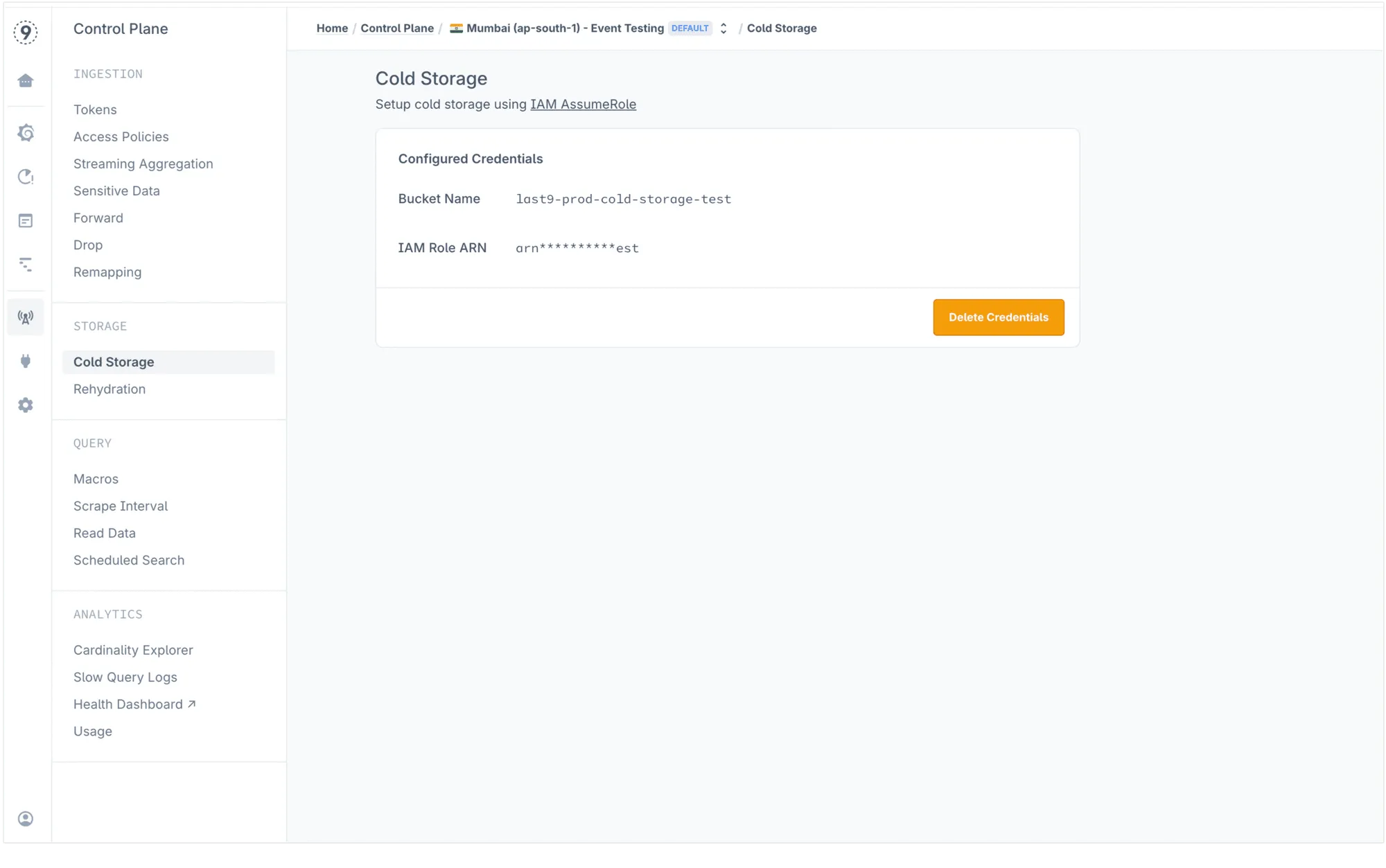Screen dimensions: 1386x868
Task: Click the India flag icon in breadcrumb
Action: (x=456, y=28)
